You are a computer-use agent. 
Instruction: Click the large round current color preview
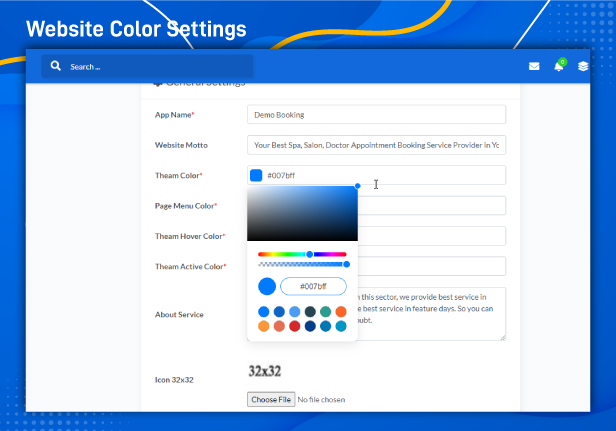tap(267, 287)
